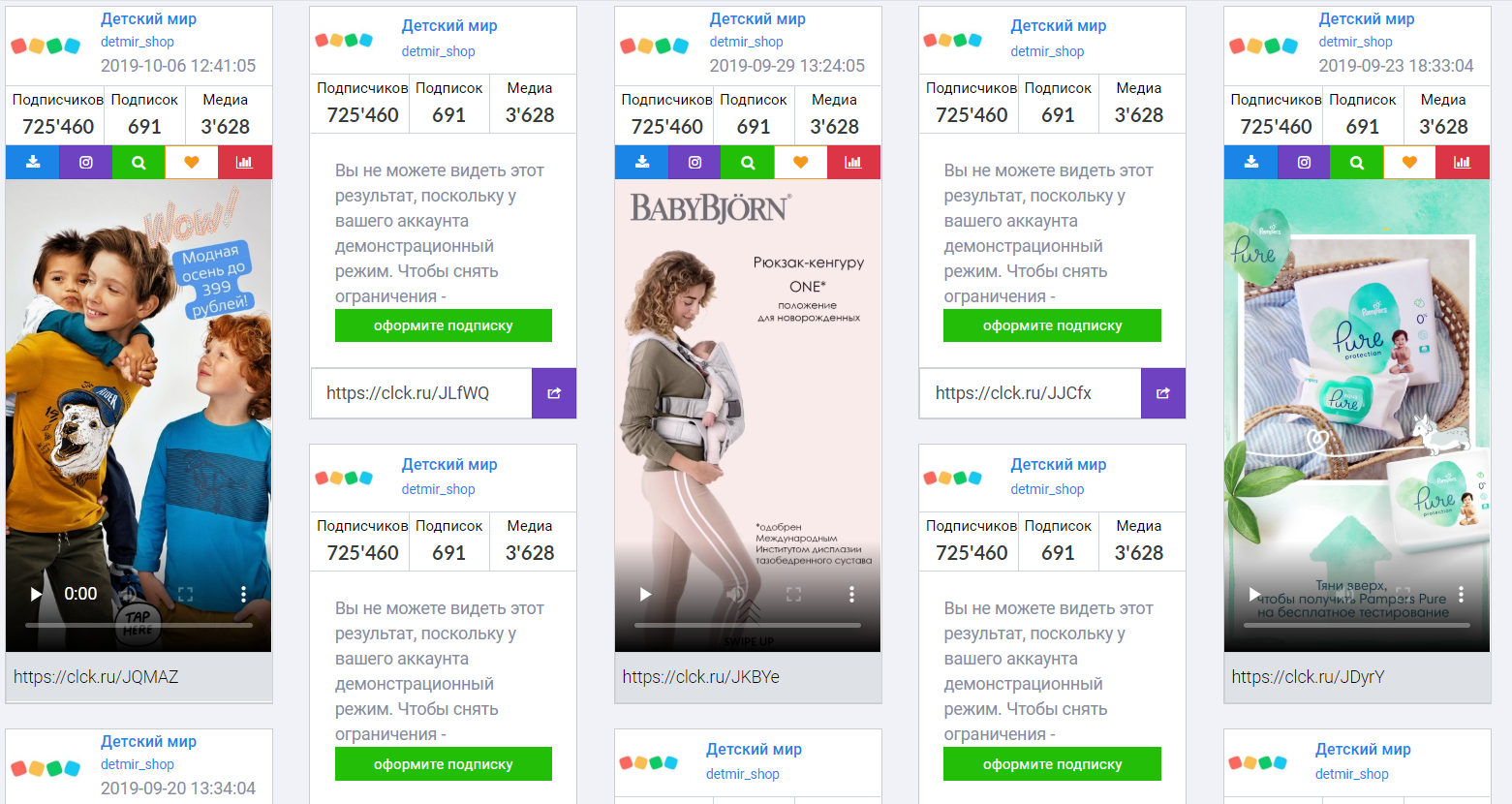The height and width of the screenshot is (804, 1512).
Task: Click Detmir logo on the 2019-09-23 18:33:04 card
Action: click(x=1263, y=46)
